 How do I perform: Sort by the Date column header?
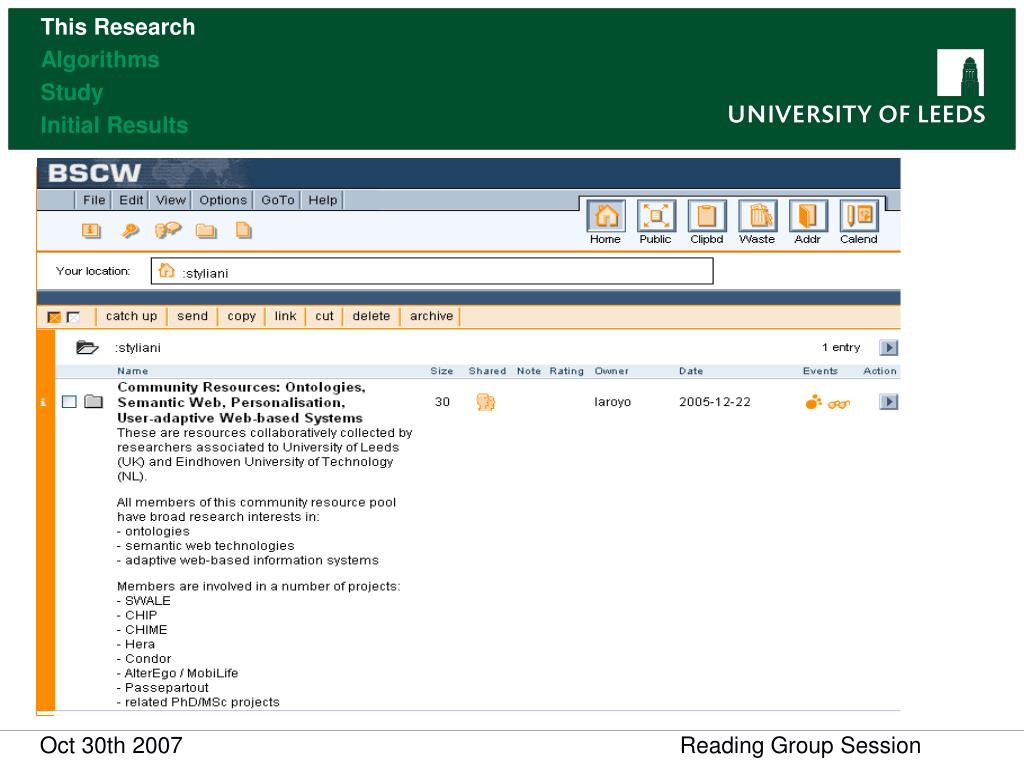coord(691,371)
